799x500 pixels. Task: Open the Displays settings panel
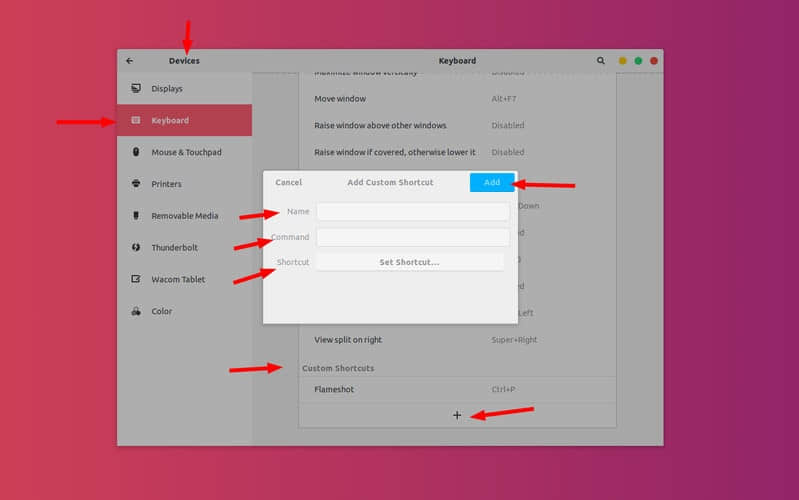pos(184,88)
